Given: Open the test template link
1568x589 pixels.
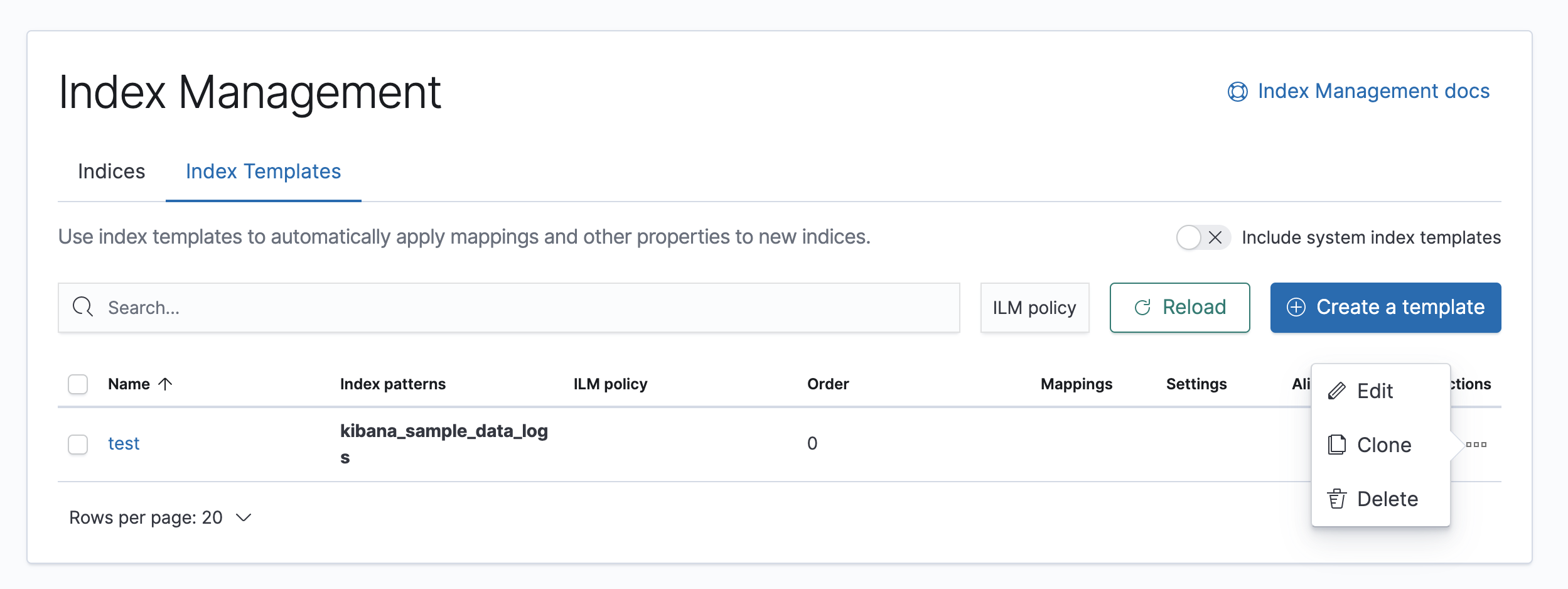Looking at the screenshot, I should pyautogui.click(x=124, y=443).
